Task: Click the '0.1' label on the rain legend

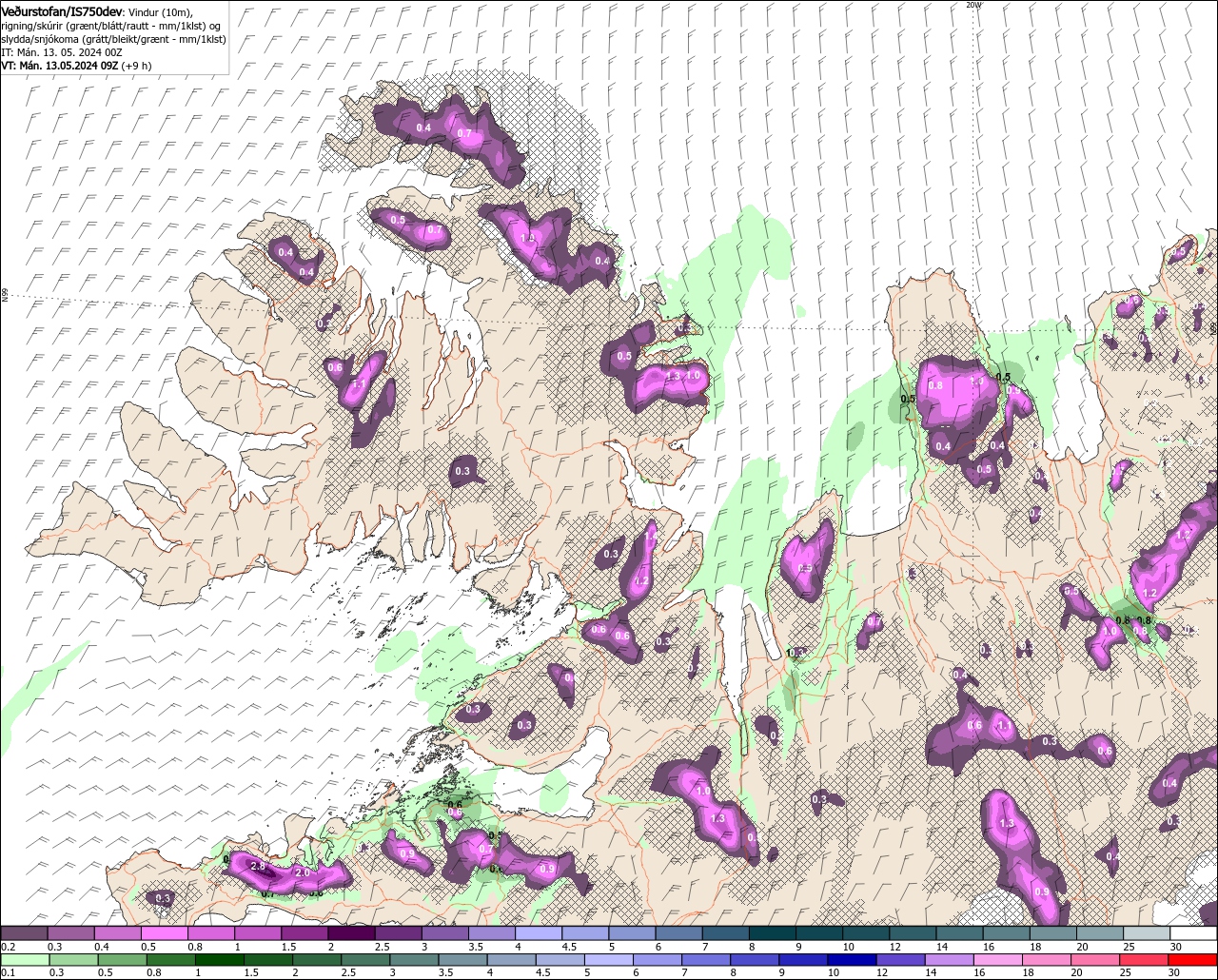Action: (8, 971)
